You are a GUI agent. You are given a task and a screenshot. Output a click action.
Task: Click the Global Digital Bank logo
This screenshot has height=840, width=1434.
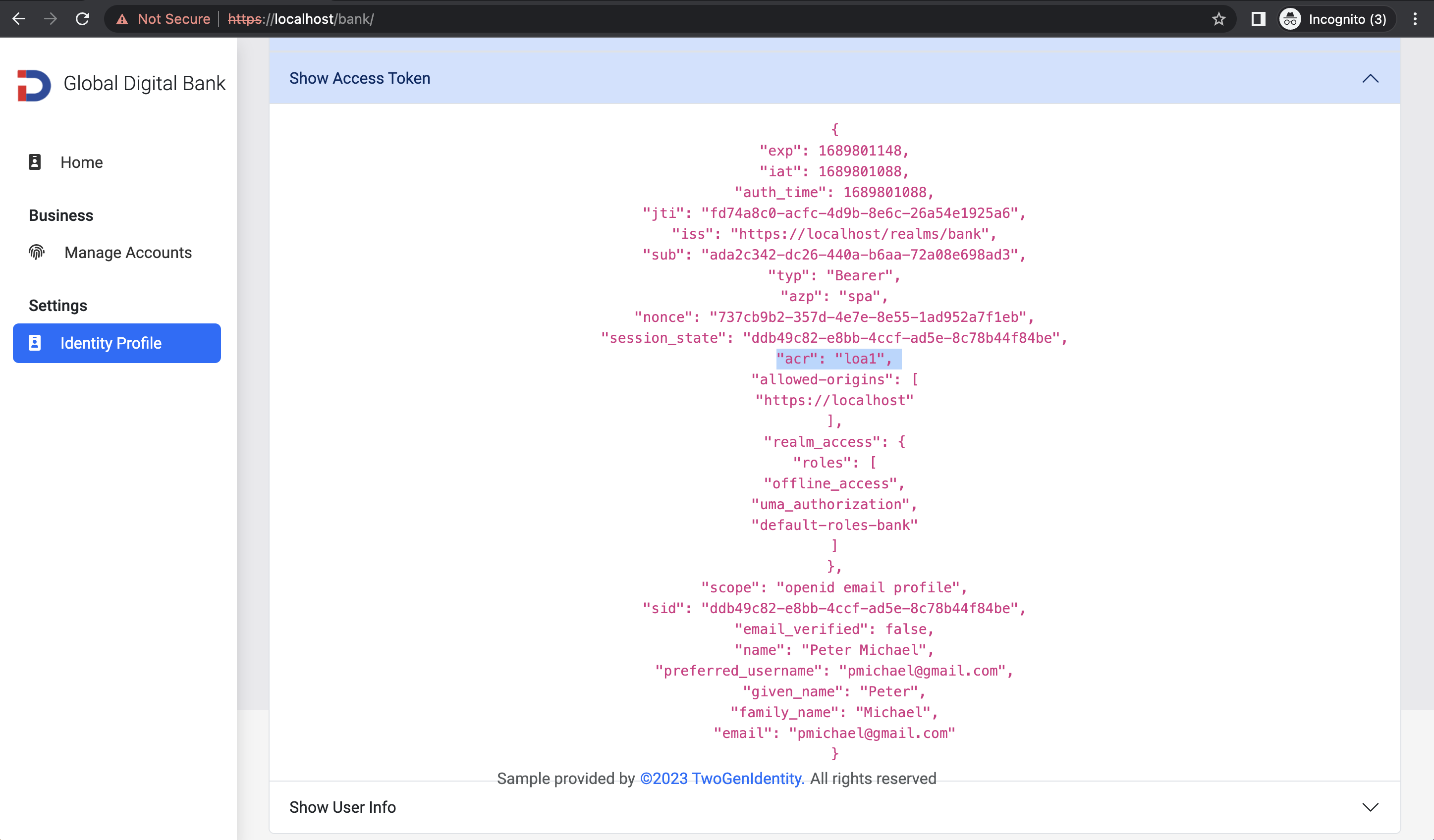pyautogui.click(x=34, y=85)
